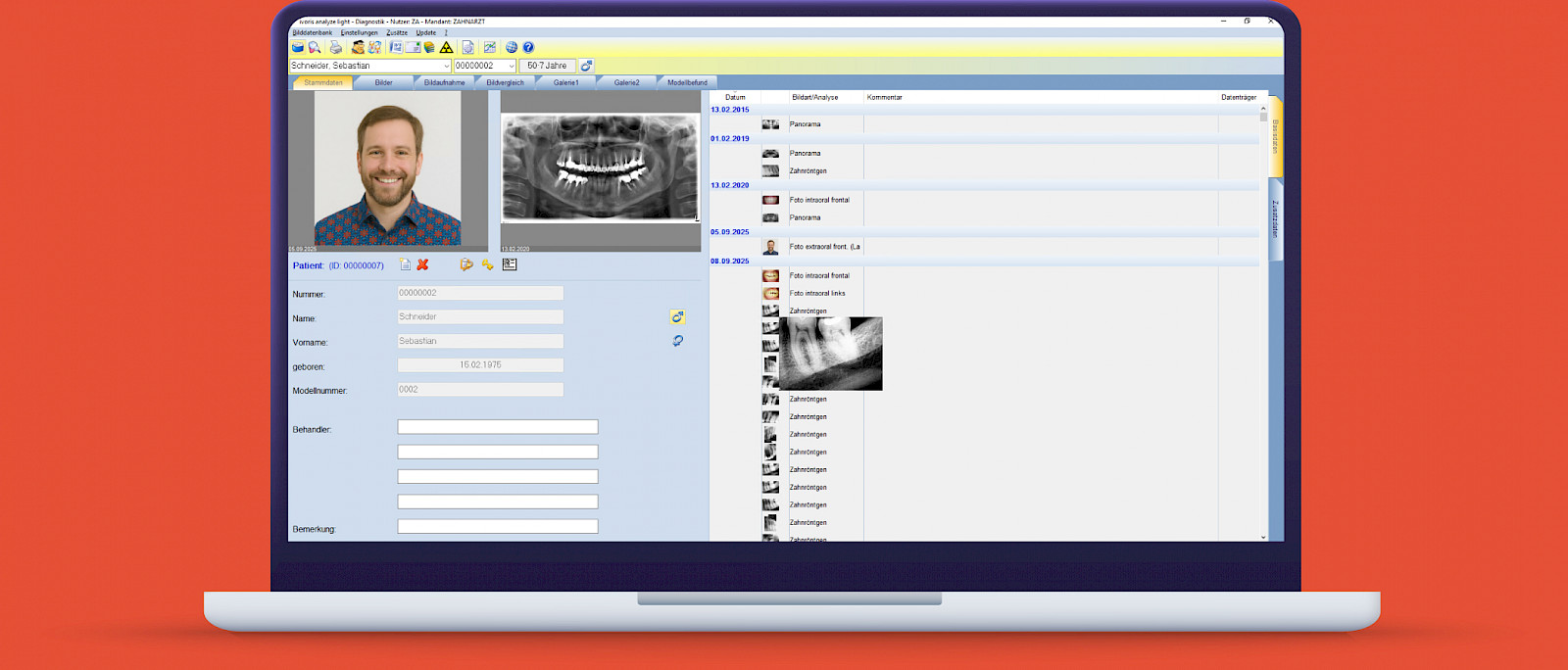The image size is (1568, 670).
Task: Click the Datum column header
Action: coord(735,97)
